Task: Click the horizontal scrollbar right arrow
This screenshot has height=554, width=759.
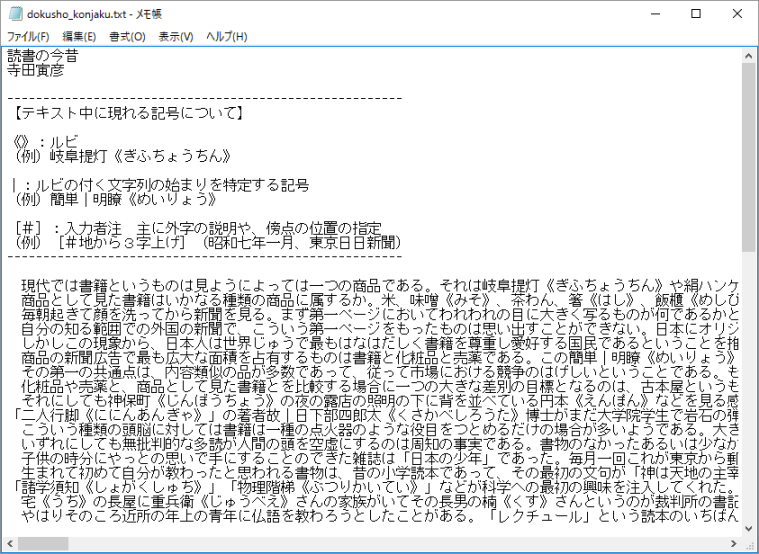Action: pyautogui.click(x=734, y=543)
